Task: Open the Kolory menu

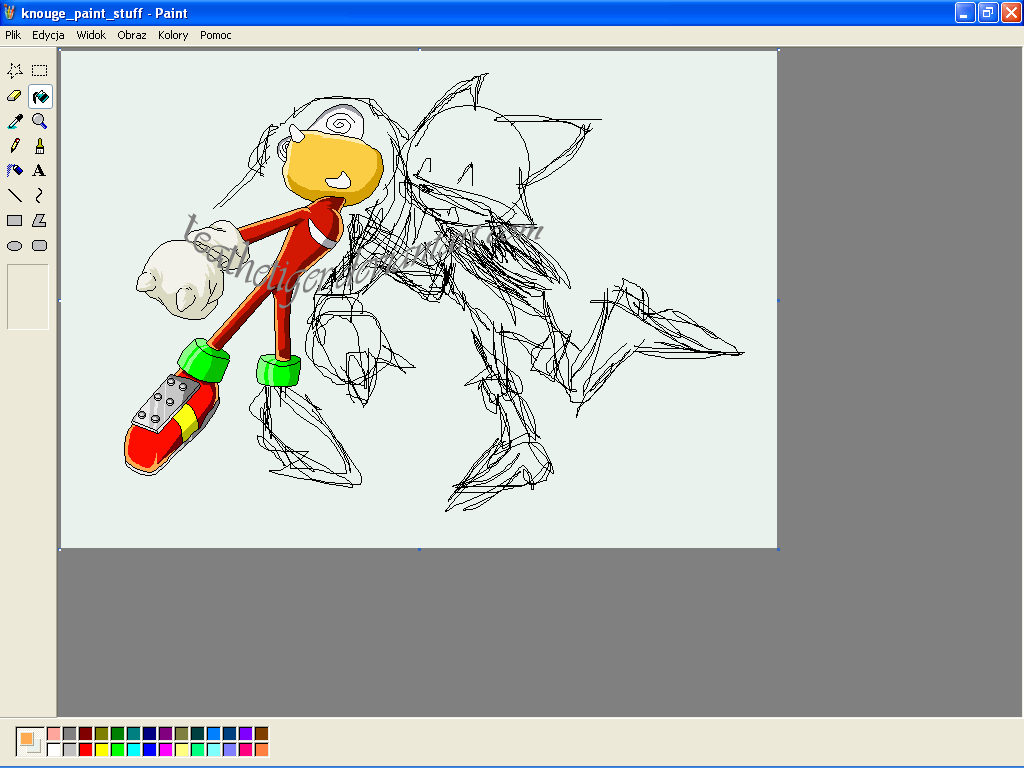Action: point(173,35)
